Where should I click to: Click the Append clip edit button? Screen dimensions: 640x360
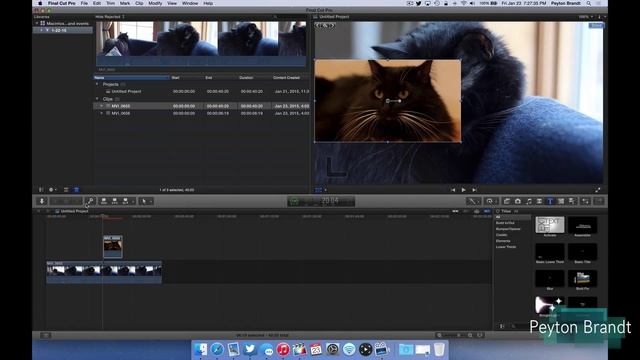pyautogui.click(x=125, y=201)
